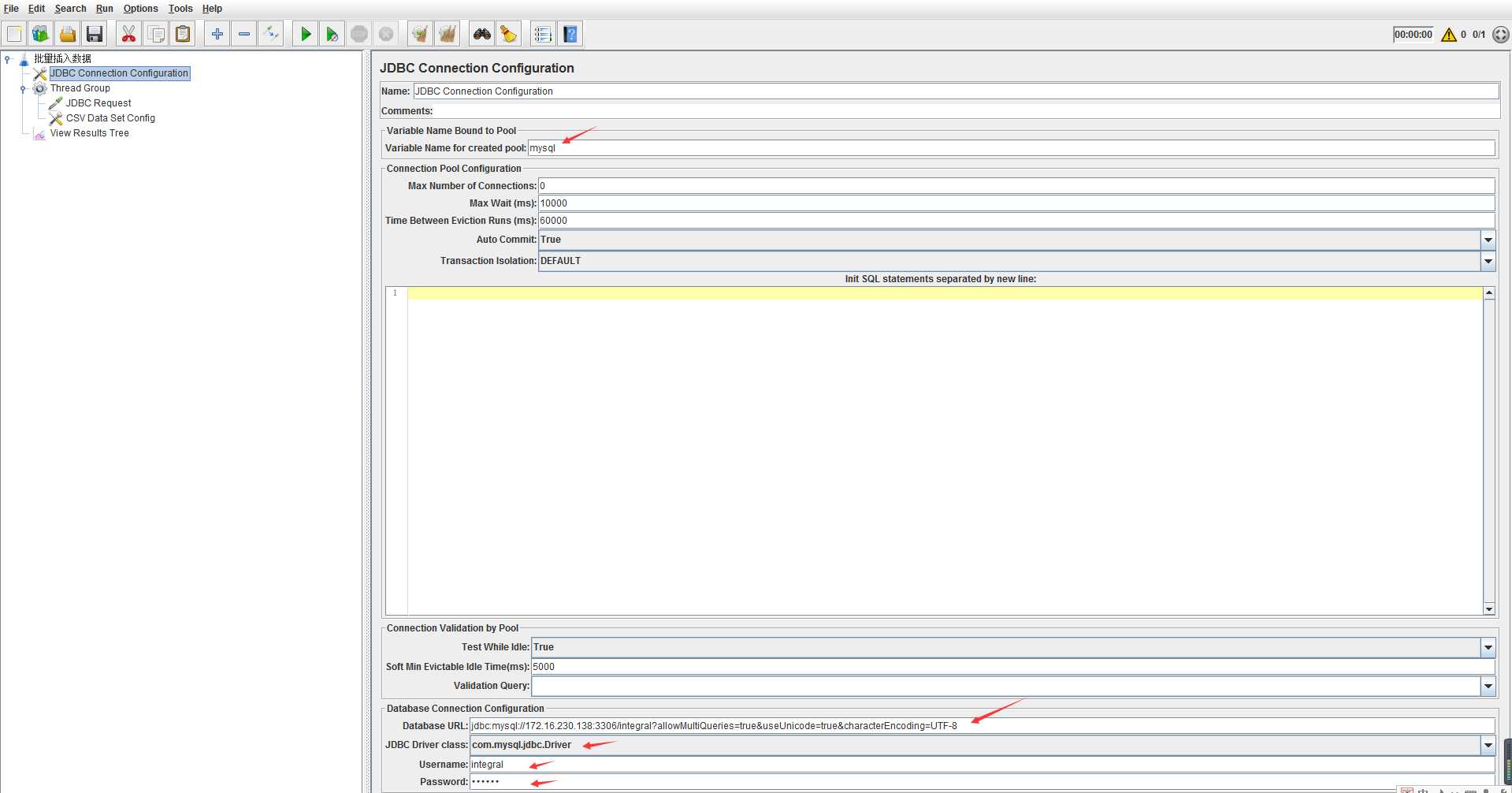Click the Name input field
This screenshot has width=1512, height=793.
[x=956, y=91]
